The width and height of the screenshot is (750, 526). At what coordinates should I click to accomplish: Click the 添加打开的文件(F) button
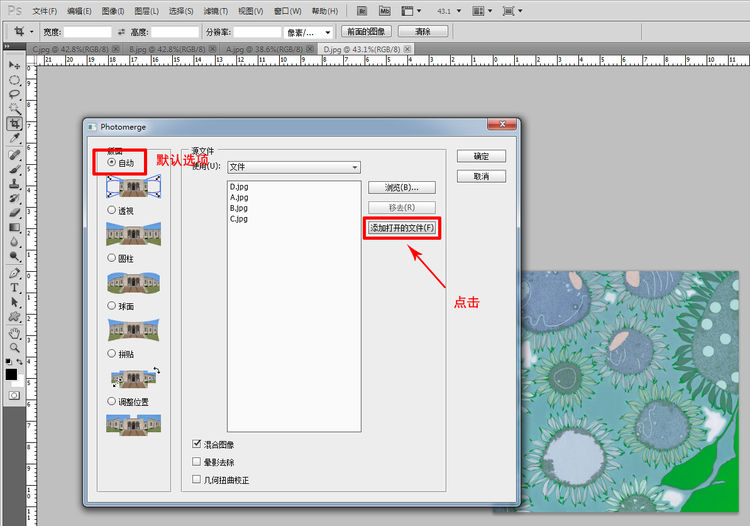click(x=402, y=228)
